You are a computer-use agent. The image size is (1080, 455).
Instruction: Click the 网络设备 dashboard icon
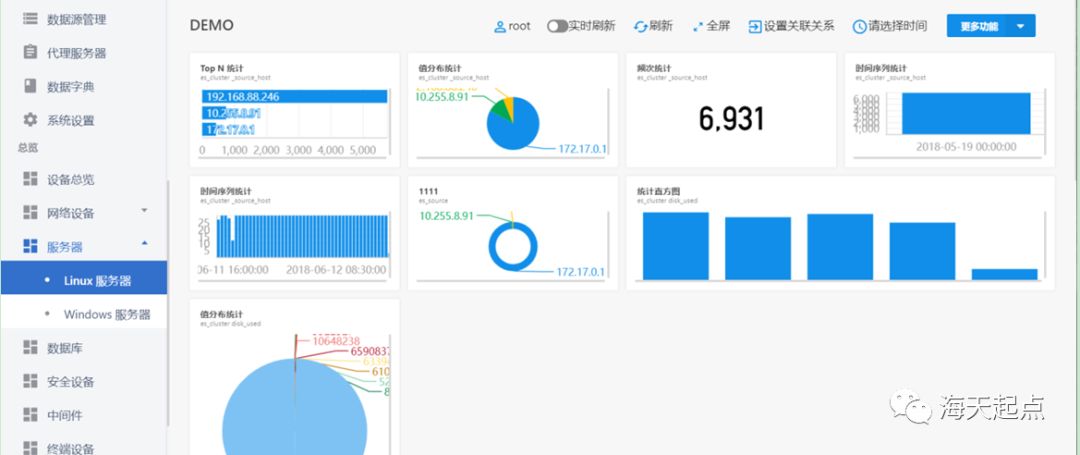click(x=30, y=213)
